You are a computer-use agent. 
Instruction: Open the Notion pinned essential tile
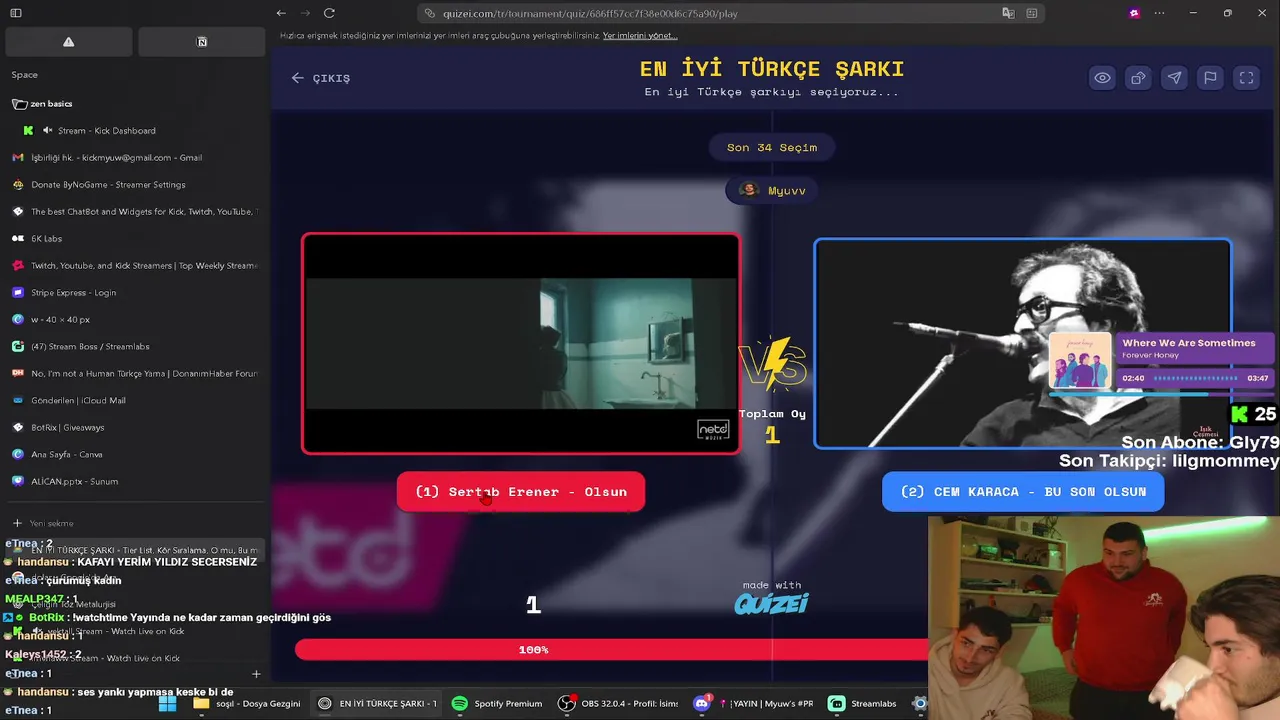coord(202,42)
